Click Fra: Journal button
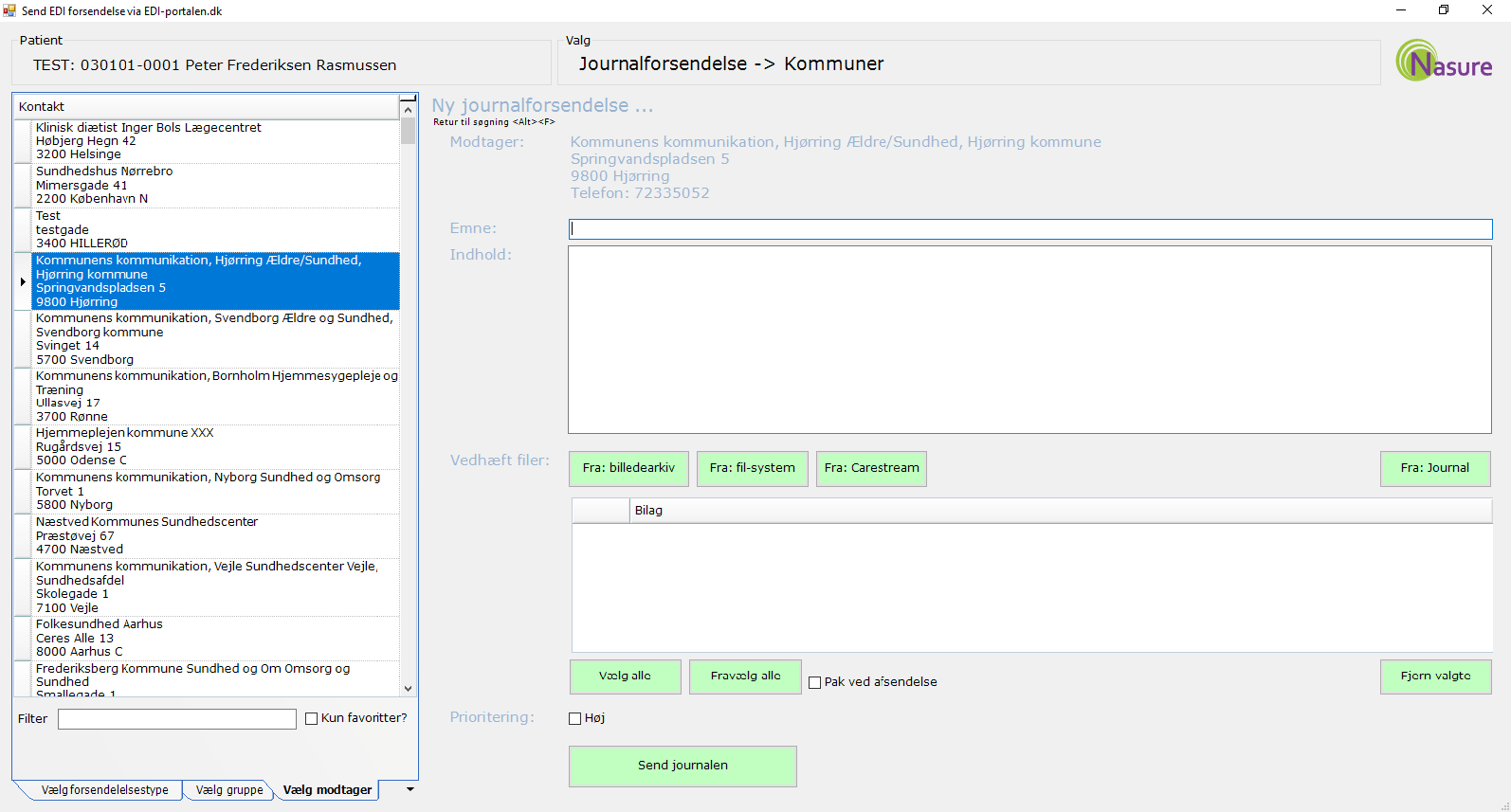This screenshot has width=1511, height=812. tap(1435, 468)
